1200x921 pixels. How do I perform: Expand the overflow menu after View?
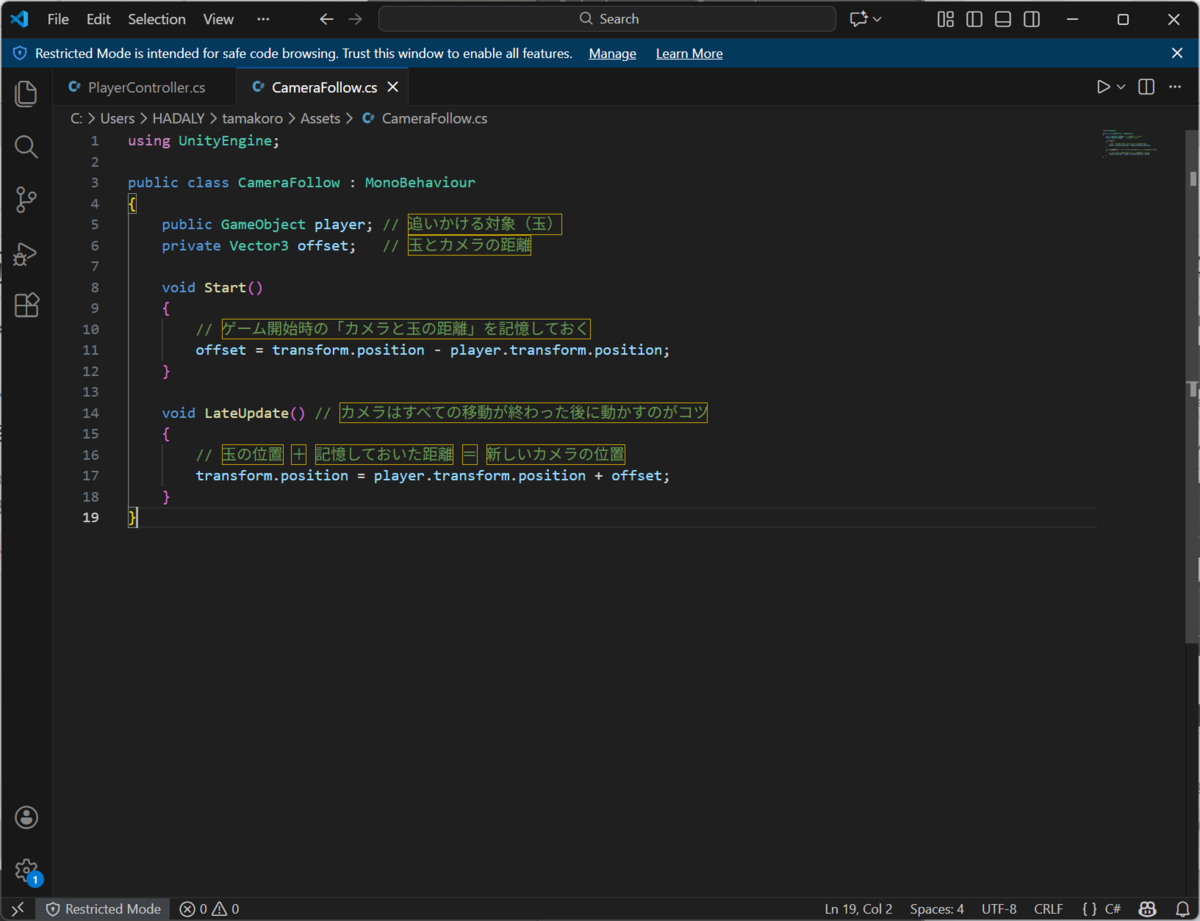click(x=263, y=19)
